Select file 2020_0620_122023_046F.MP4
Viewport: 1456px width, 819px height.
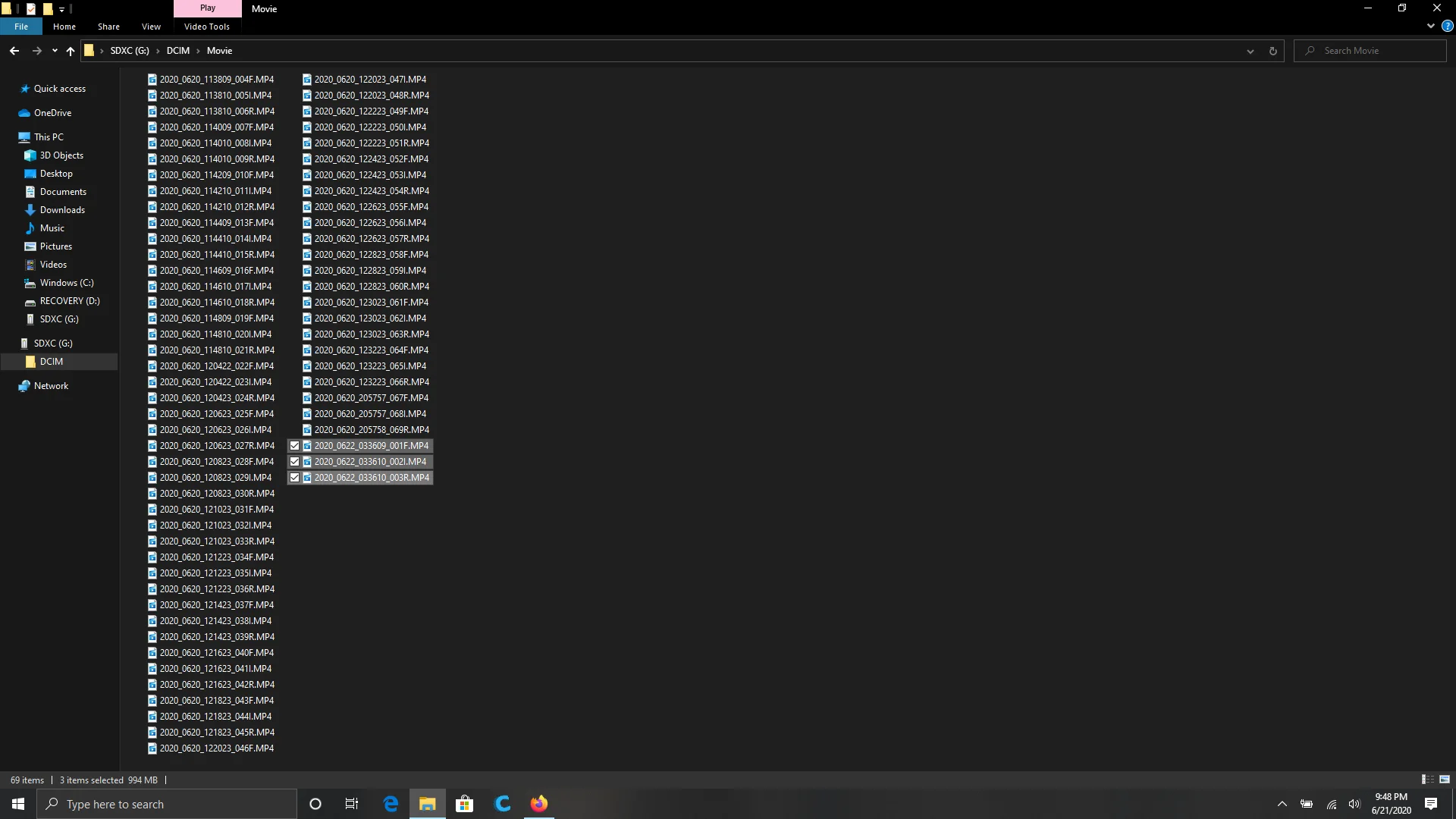click(x=217, y=748)
